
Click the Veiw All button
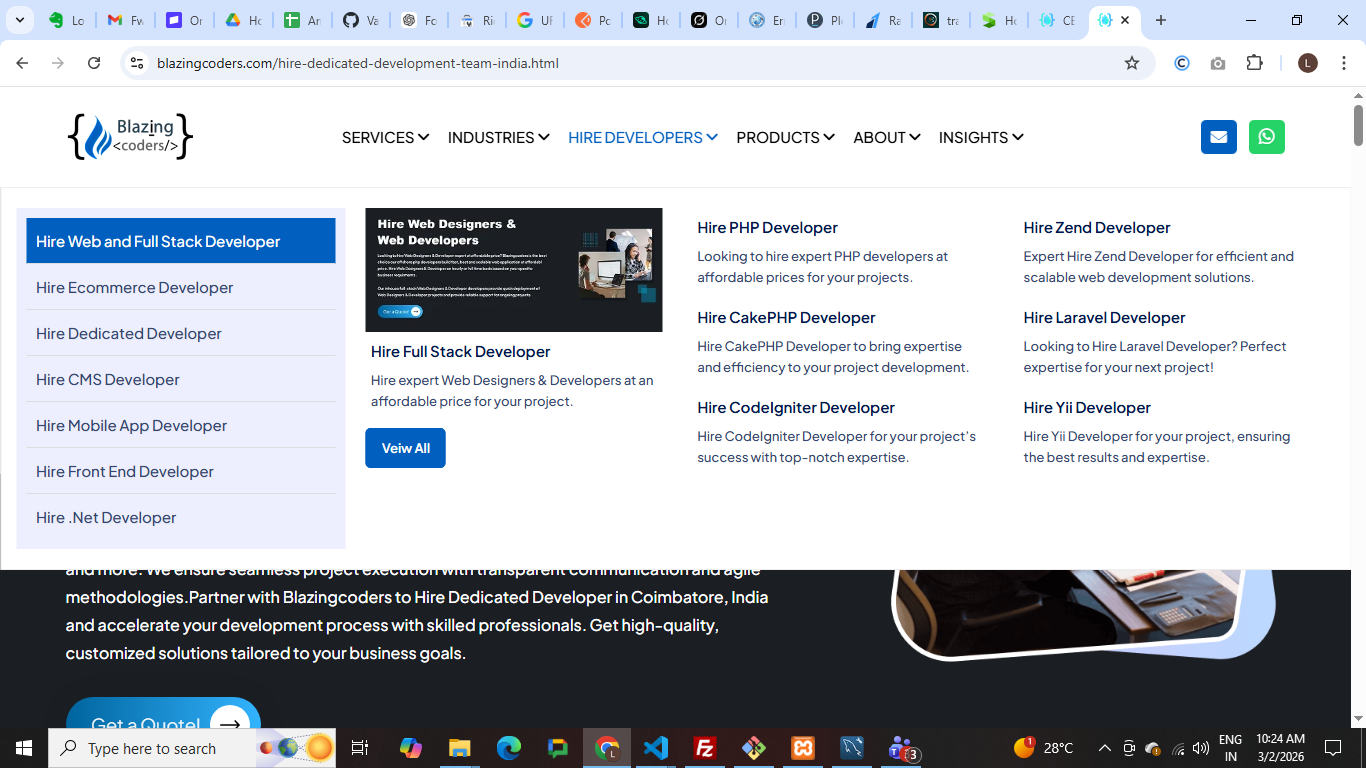tap(405, 448)
